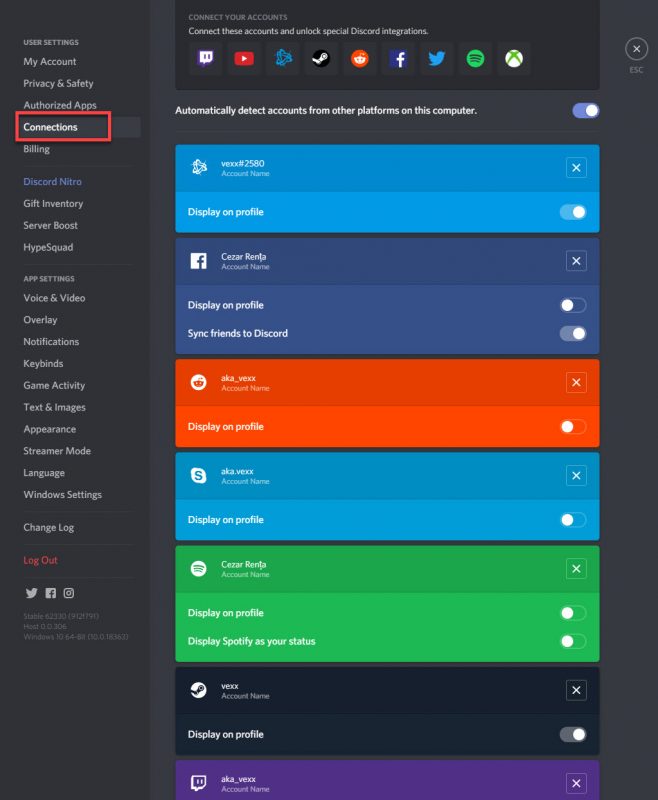Open Discord's Facebook page from sidebar
658x800 pixels.
pos(50,593)
